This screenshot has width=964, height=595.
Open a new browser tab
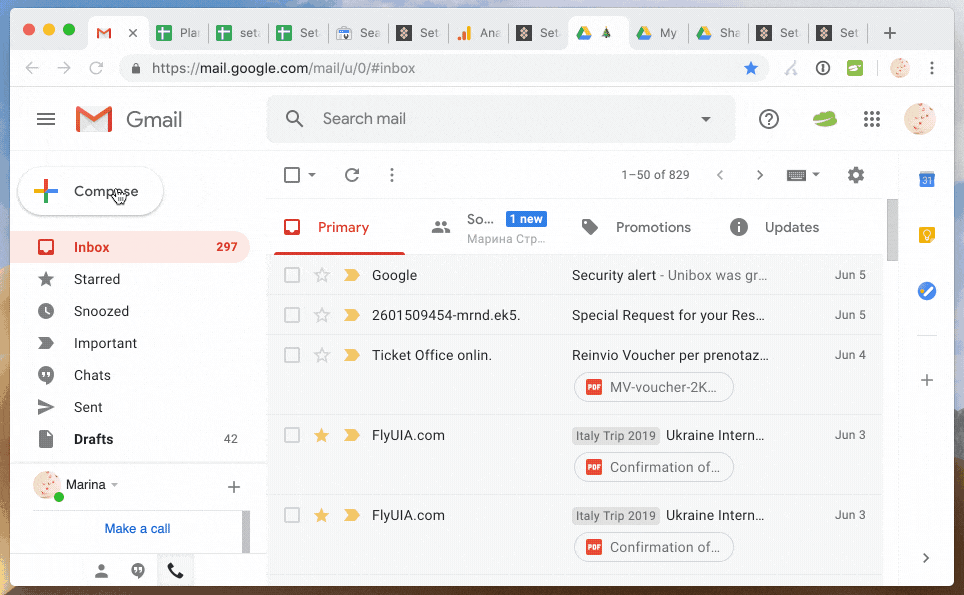click(x=890, y=33)
